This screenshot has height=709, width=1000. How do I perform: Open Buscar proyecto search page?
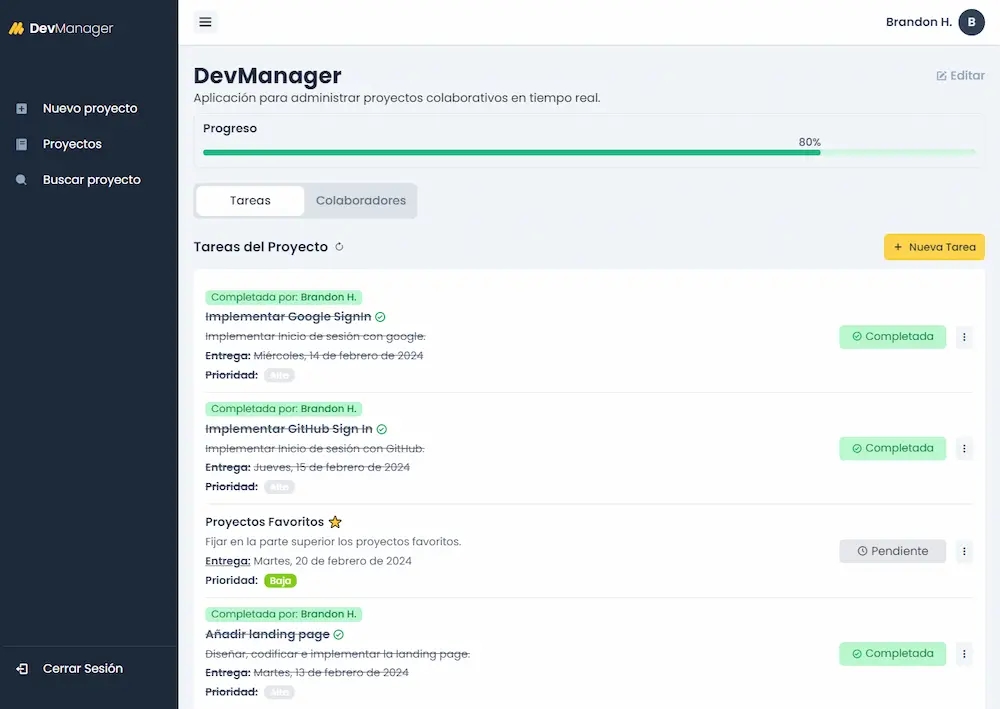point(91,180)
